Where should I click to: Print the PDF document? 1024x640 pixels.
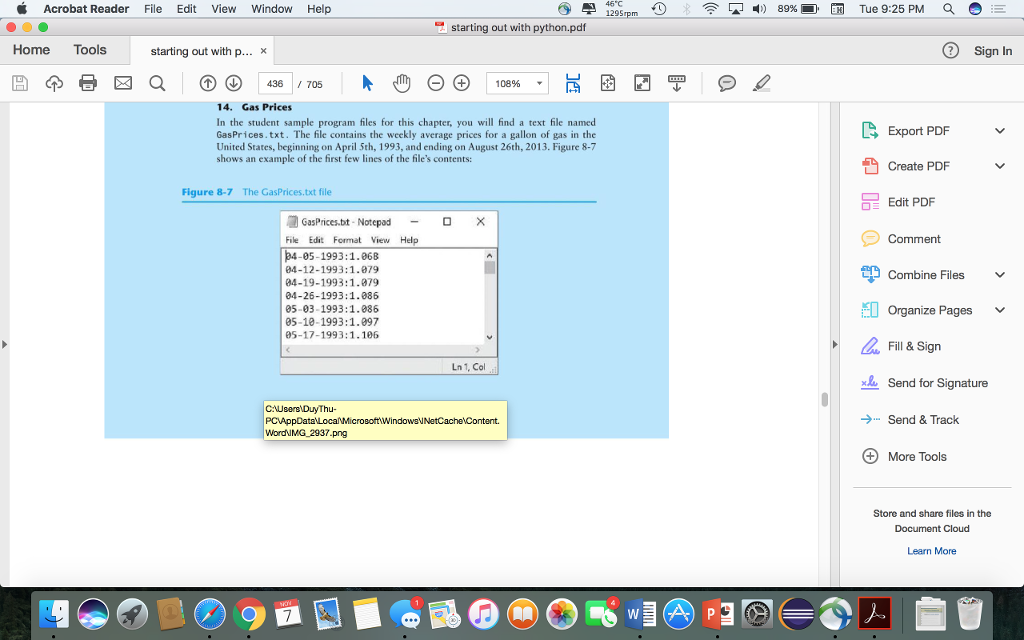tap(86, 83)
